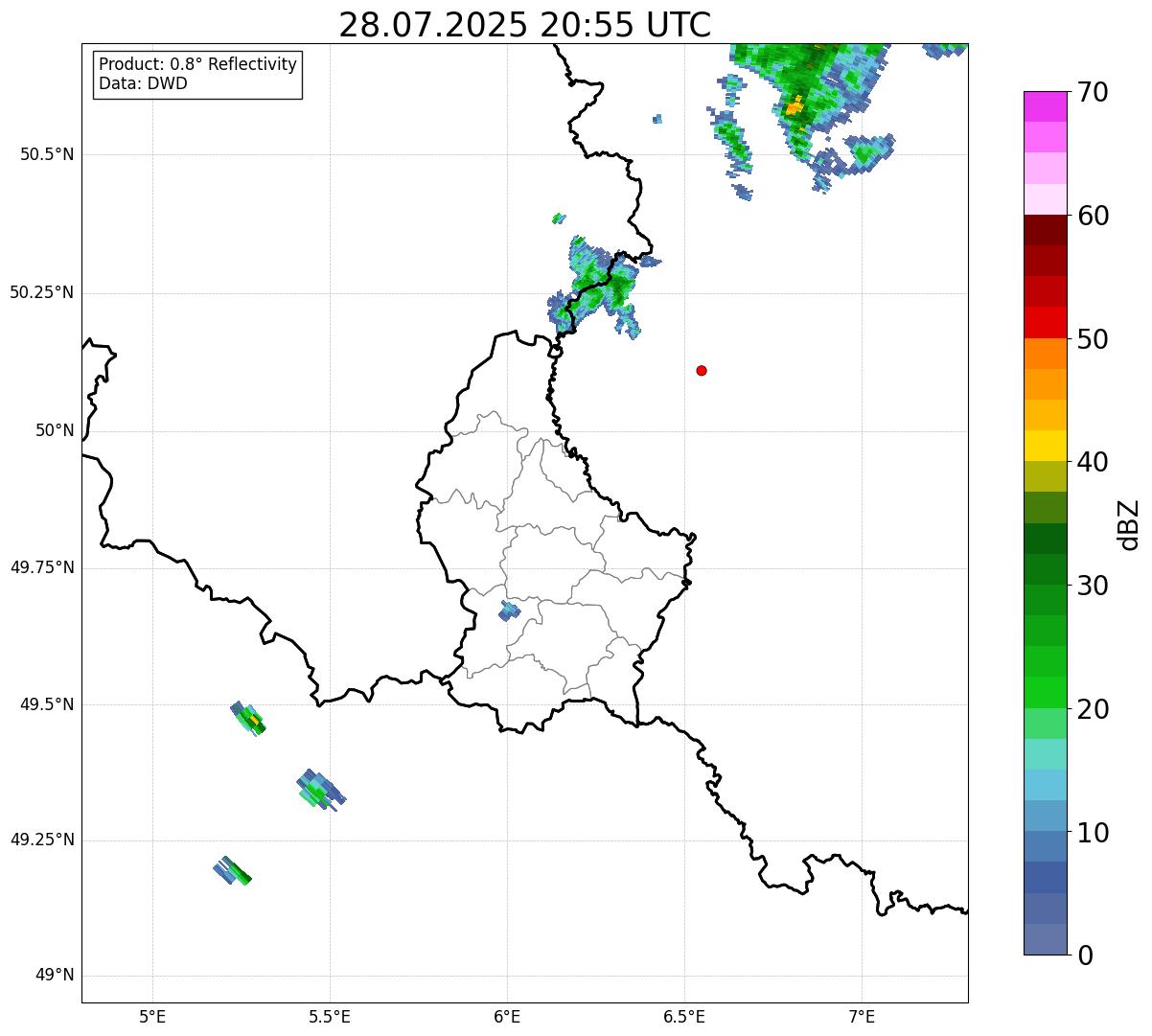Click the 50.5°N latitude label
The width and height of the screenshot is (1152, 1036).
click(x=47, y=154)
